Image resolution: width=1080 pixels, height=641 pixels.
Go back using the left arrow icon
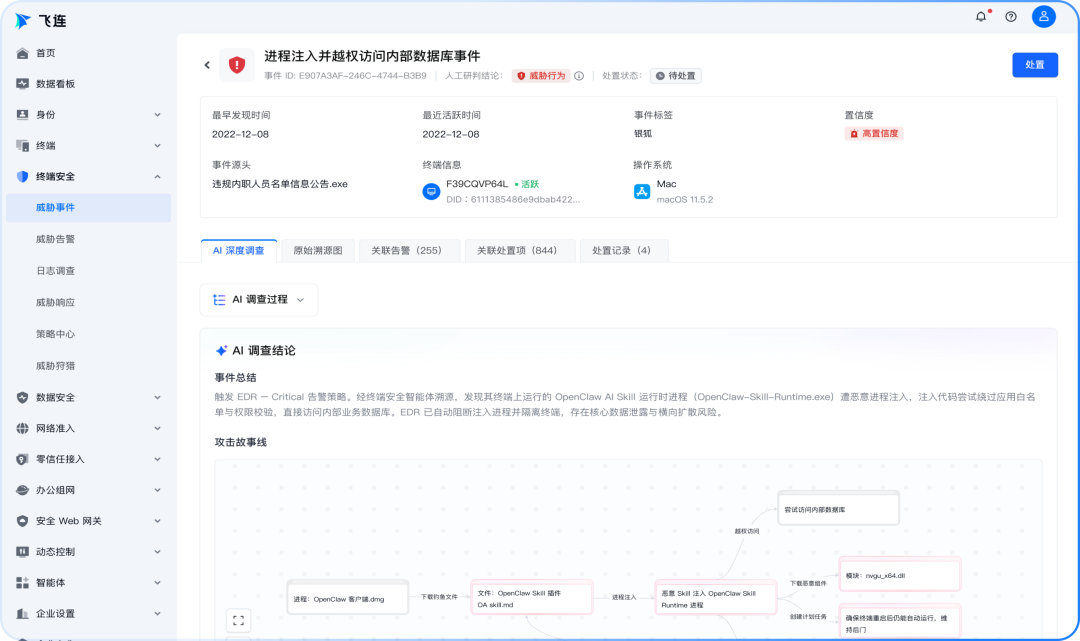coord(207,65)
